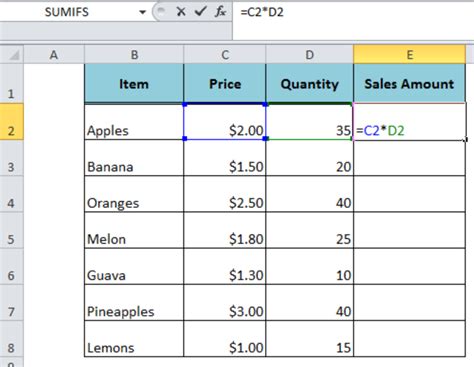Select column C header
The height and width of the screenshot is (367, 474).
225,55
